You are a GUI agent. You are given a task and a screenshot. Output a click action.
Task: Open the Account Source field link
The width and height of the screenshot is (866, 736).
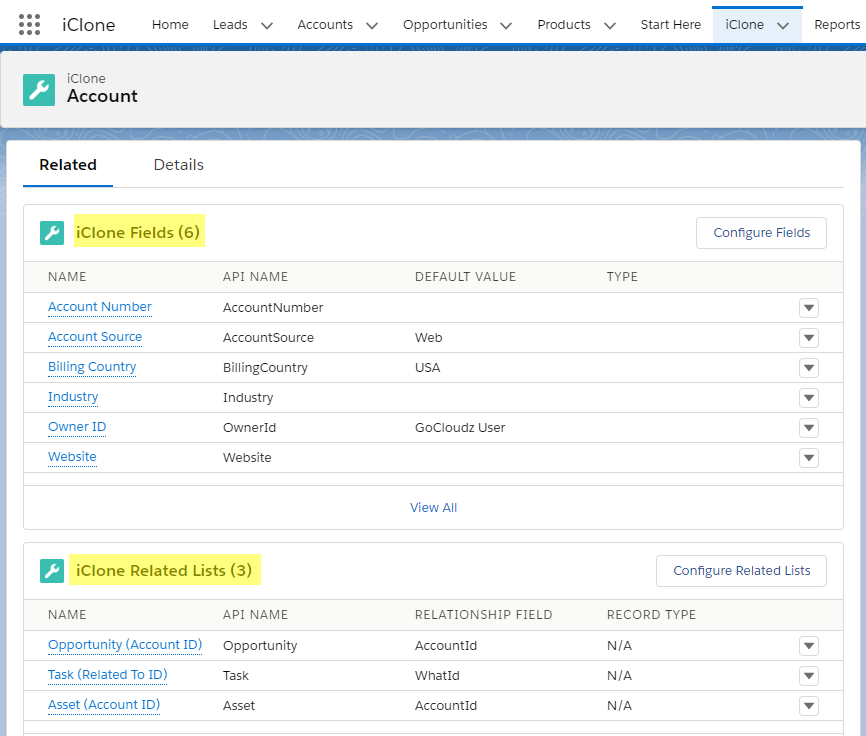coord(95,337)
